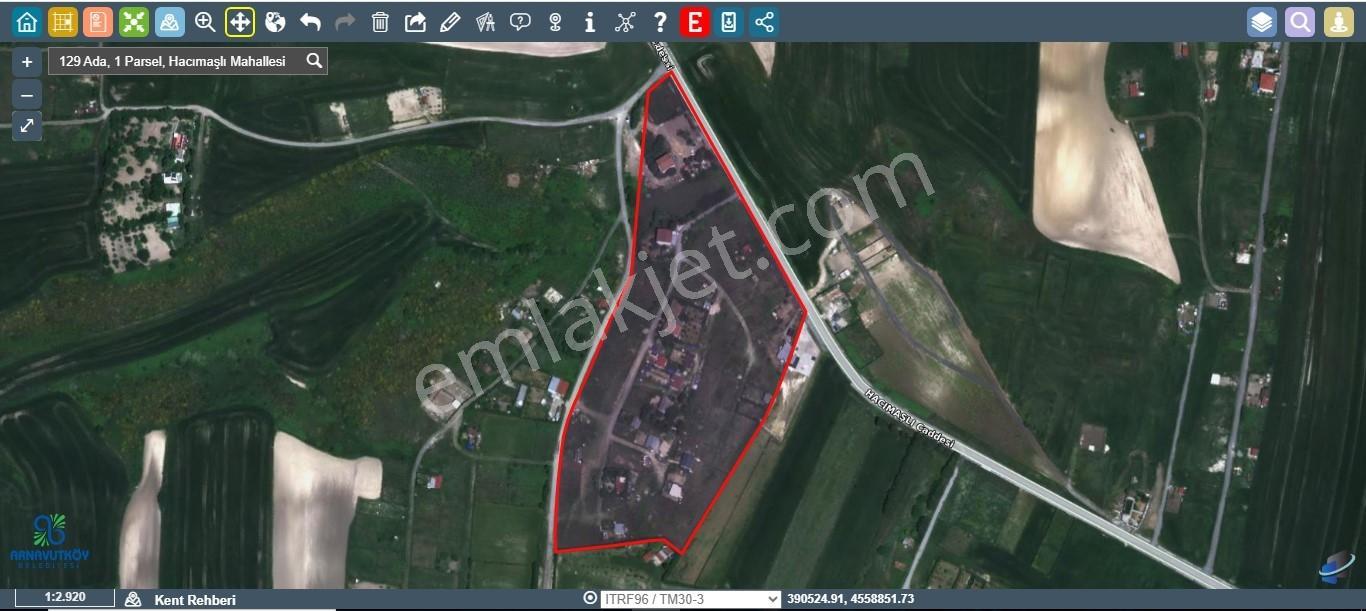The width and height of the screenshot is (1366, 611).
Task: Click the street view pin icon
Action: [555, 22]
